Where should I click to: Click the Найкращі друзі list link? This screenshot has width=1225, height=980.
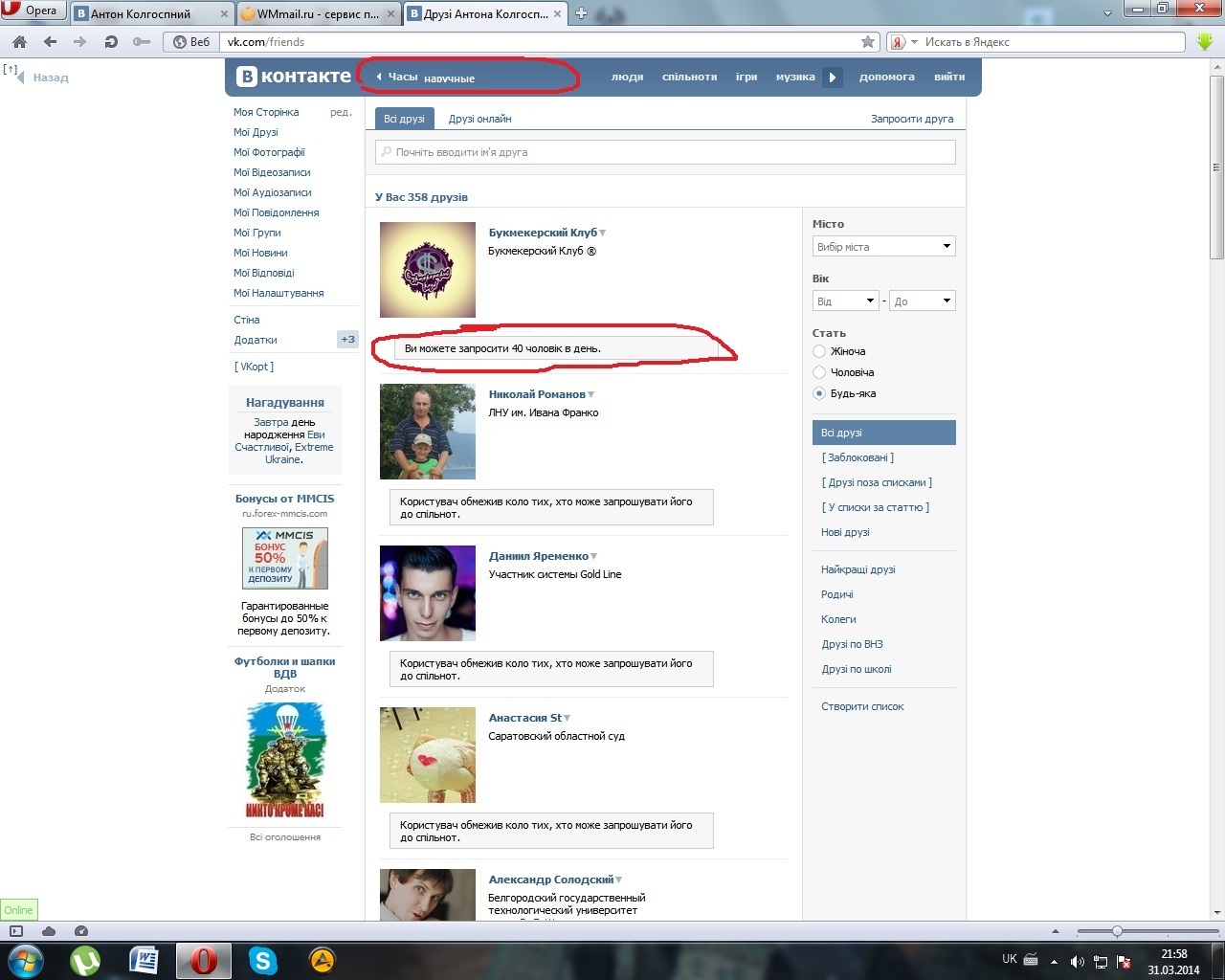[x=858, y=569]
